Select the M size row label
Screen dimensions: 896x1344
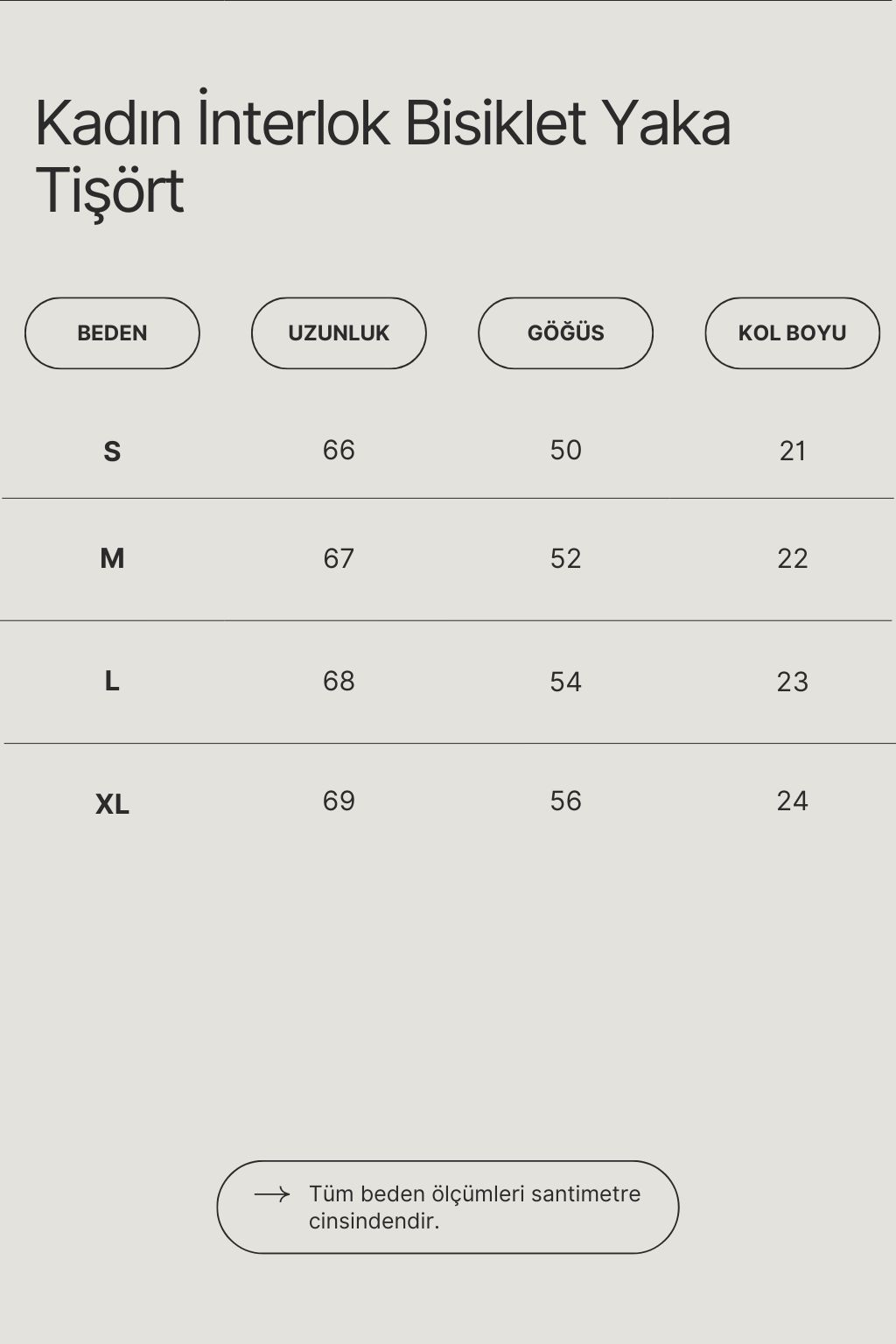click(112, 558)
